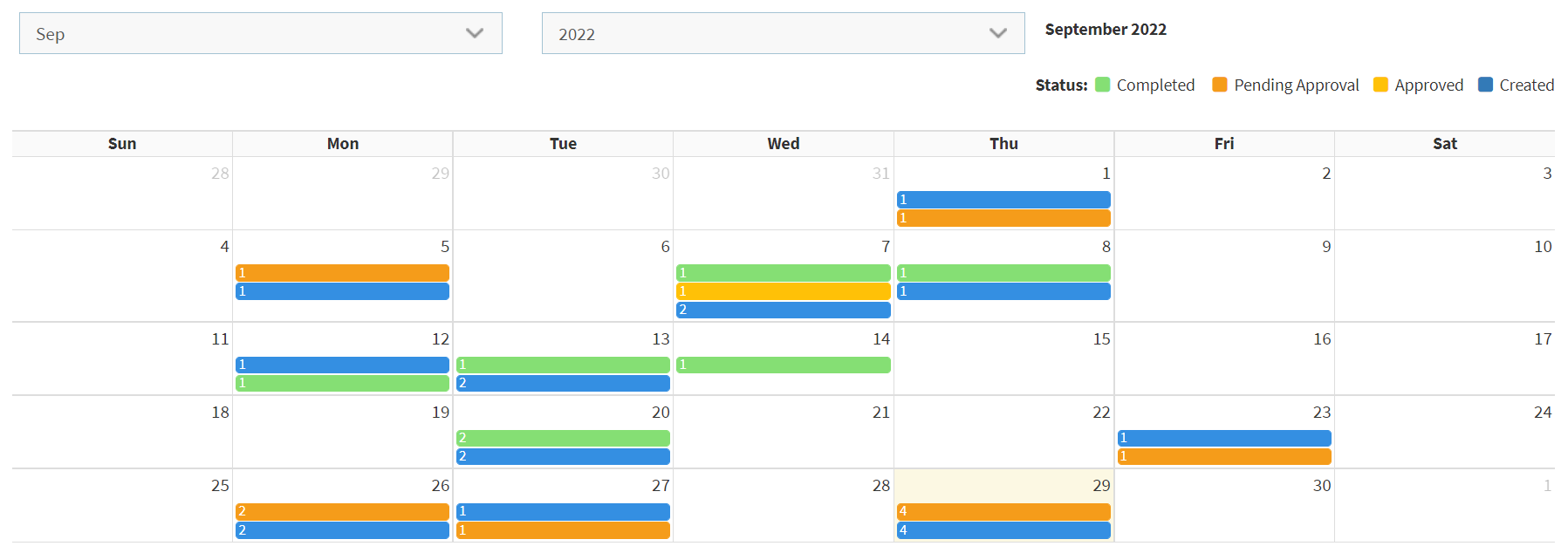Open the blue Created bar on September 13
1568x553 pixels.
click(x=563, y=383)
